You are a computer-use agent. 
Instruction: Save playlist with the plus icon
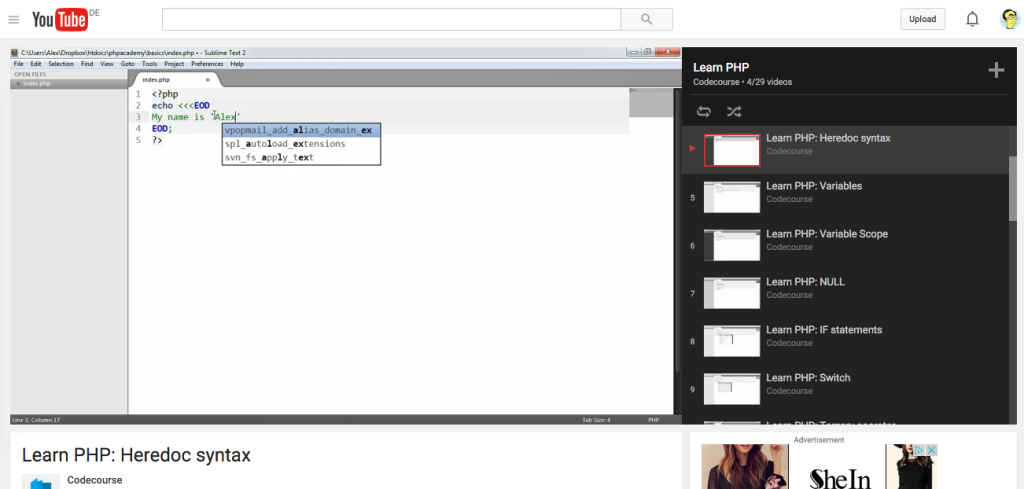[x=996, y=70]
